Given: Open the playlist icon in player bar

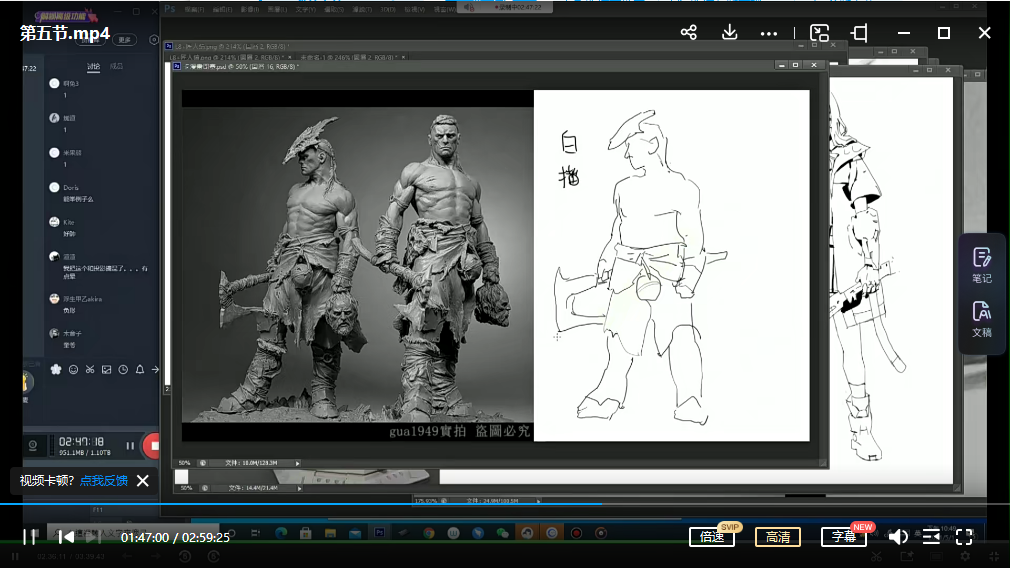Looking at the screenshot, I should click(x=931, y=536).
